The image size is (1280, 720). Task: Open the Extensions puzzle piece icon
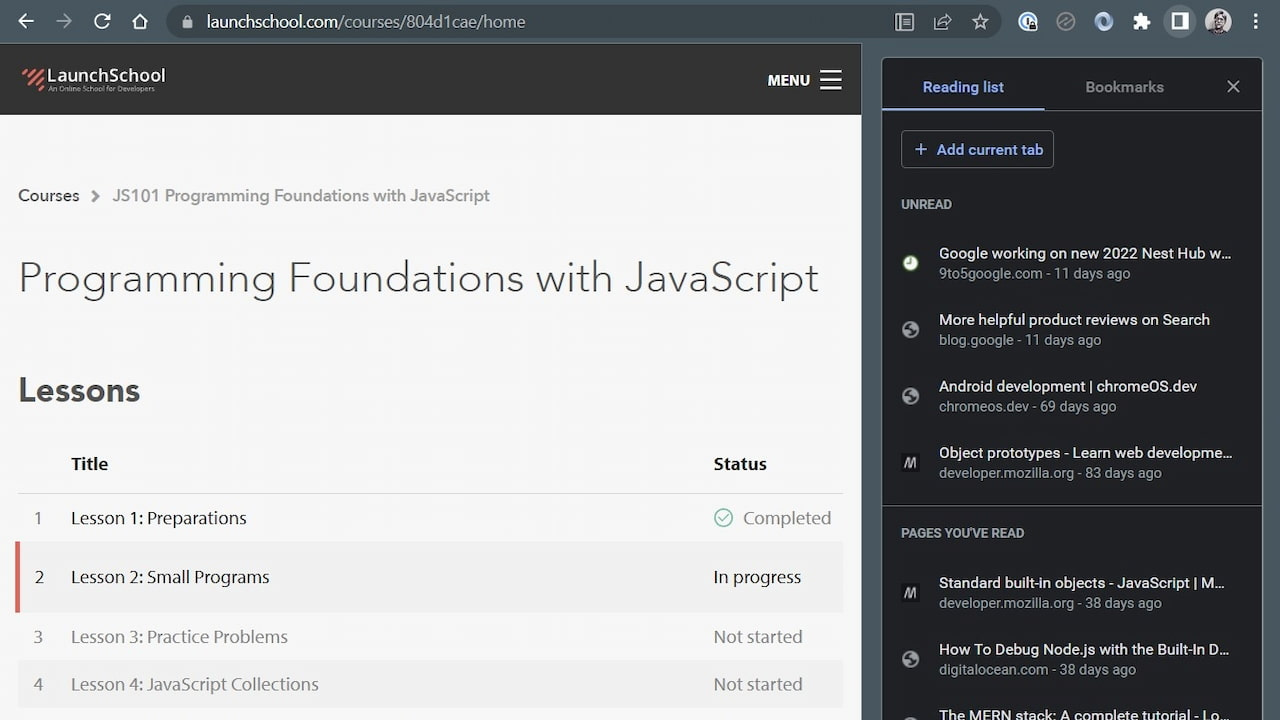[1142, 21]
